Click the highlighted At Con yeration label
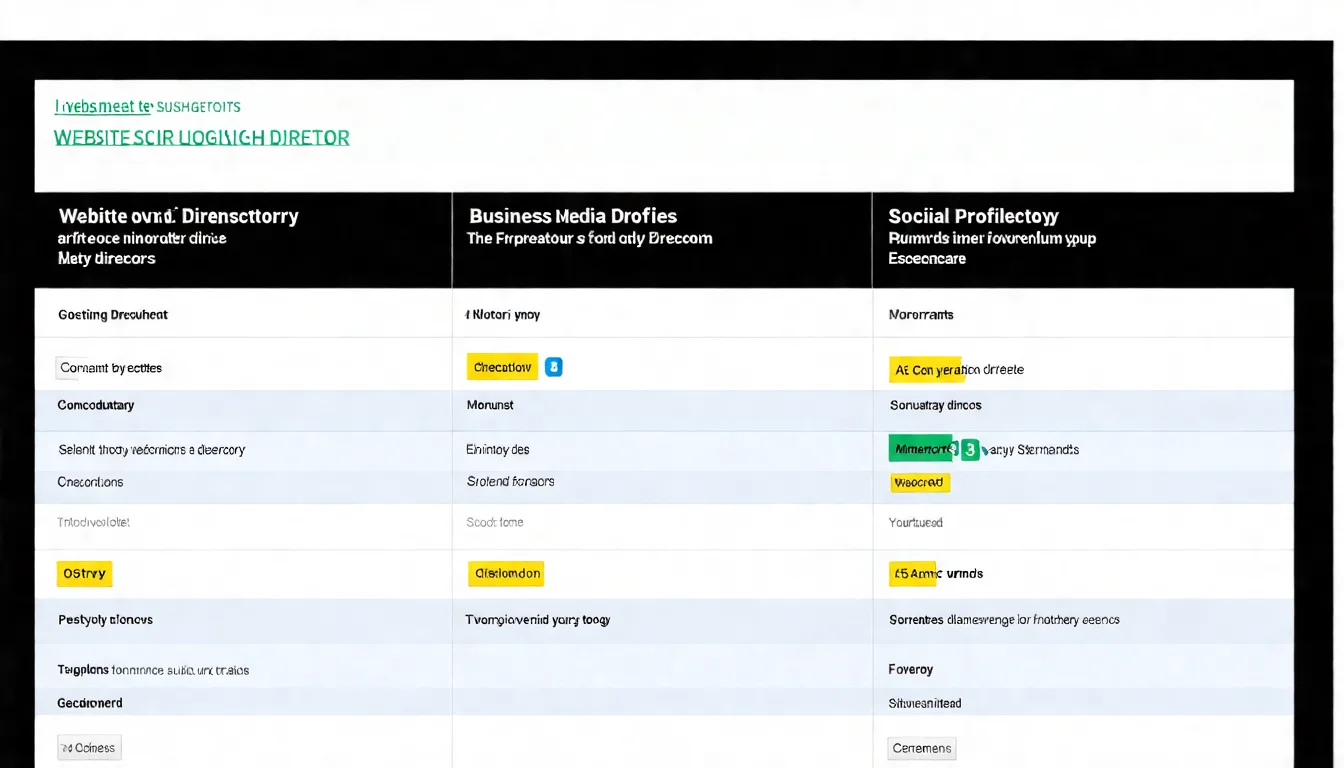 (x=926, y=369)
